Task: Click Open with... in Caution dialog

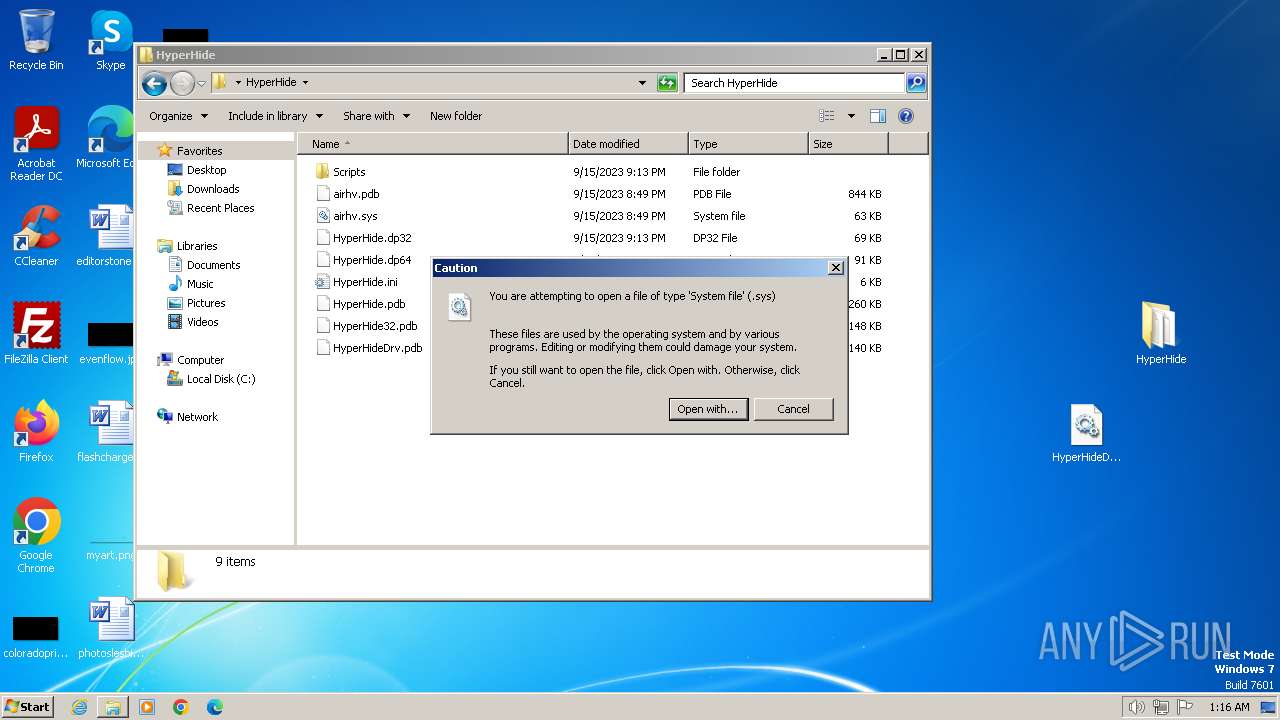Action: click(708, 409)
